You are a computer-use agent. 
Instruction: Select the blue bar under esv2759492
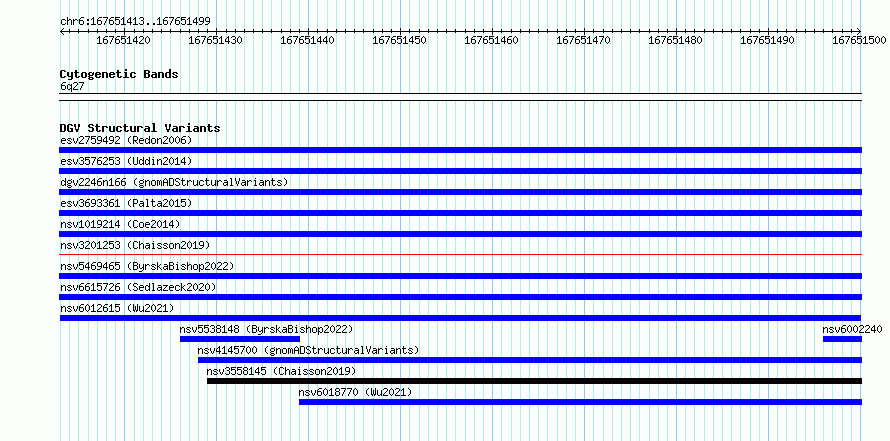460,150
